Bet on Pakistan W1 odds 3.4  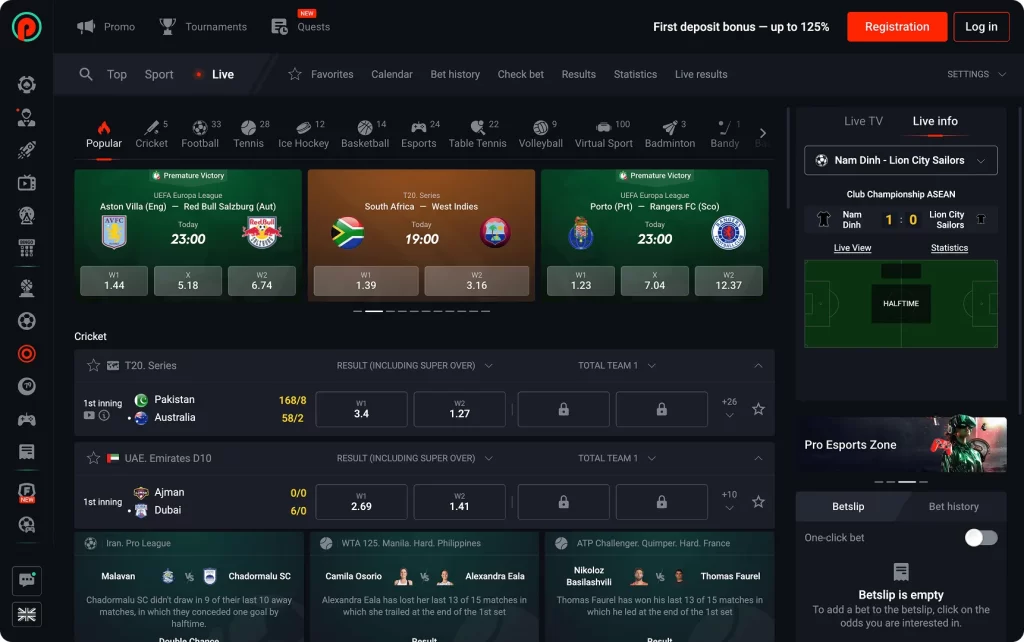point(361,409)
